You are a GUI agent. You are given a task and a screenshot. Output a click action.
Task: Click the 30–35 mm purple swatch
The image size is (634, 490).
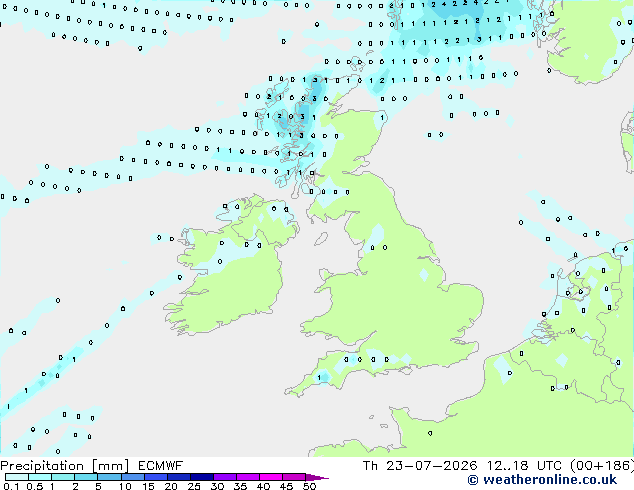click(224, 477)
